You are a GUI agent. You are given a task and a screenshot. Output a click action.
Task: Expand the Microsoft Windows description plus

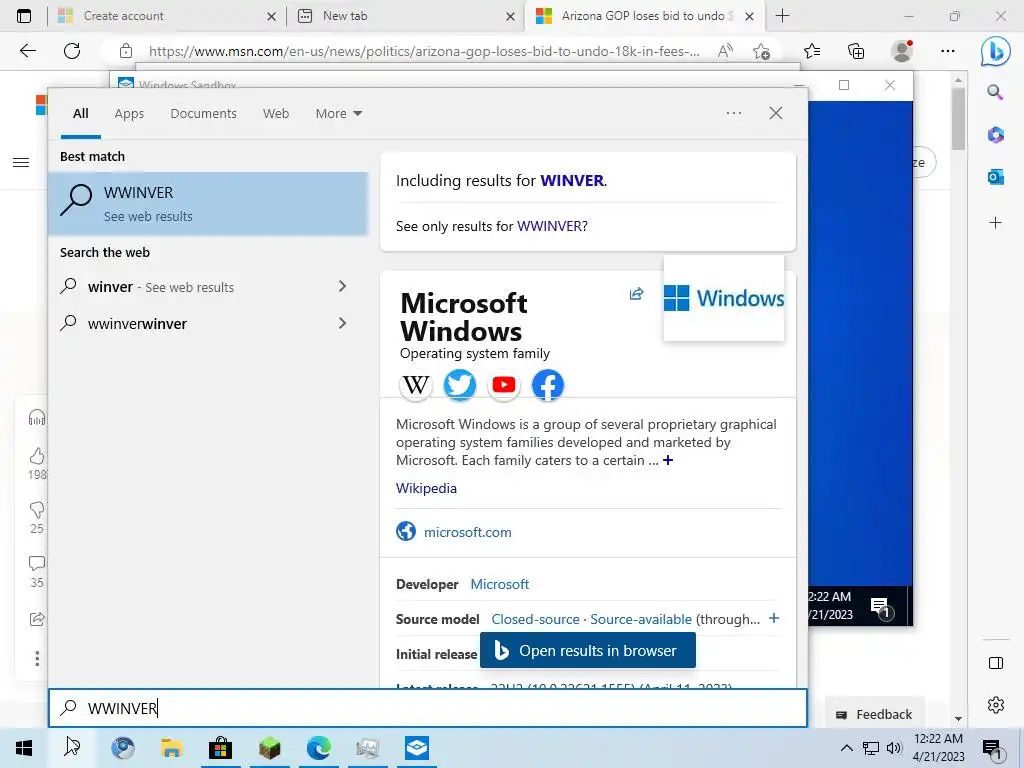point(668,460)
